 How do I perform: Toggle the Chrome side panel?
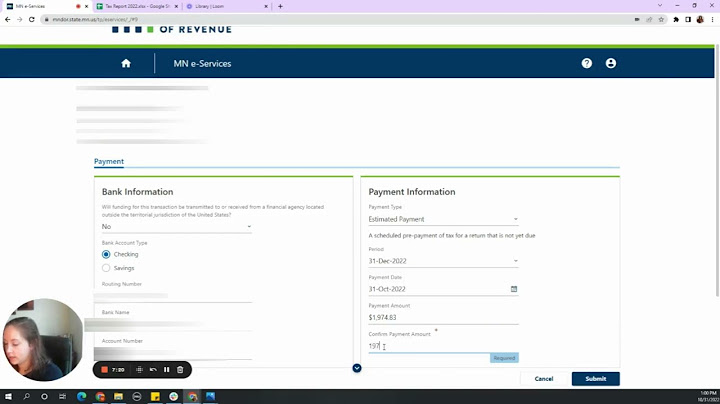[x=688, y=19]
